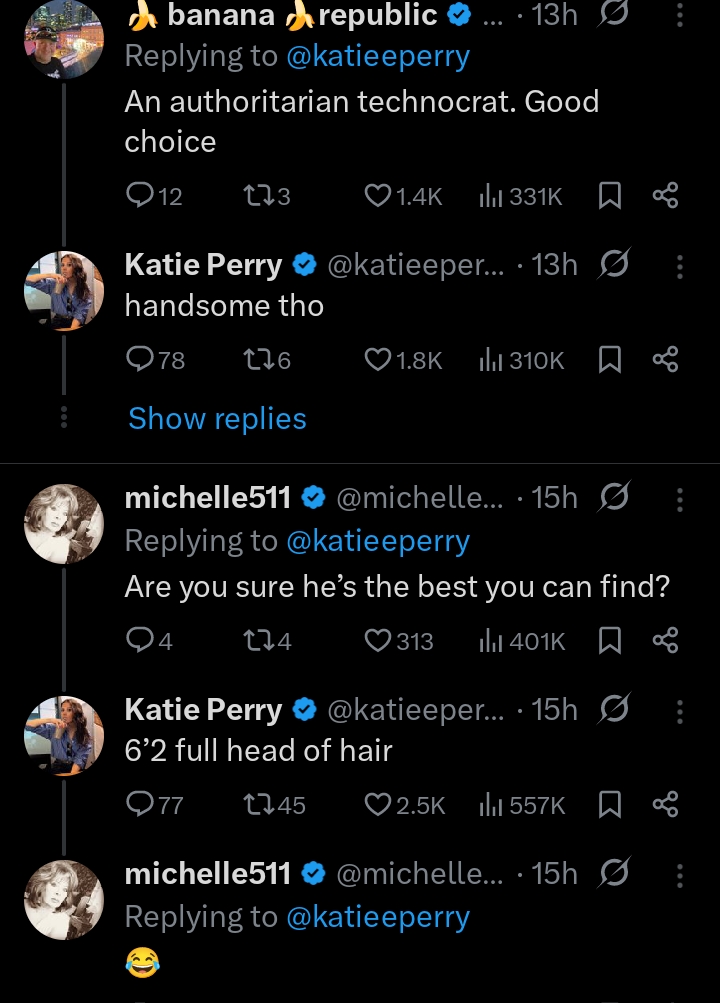This screenshot has height=1003, width=720.
Task: Expand the Show replies link
Action: pyautogui.click(x=217, y=419)
